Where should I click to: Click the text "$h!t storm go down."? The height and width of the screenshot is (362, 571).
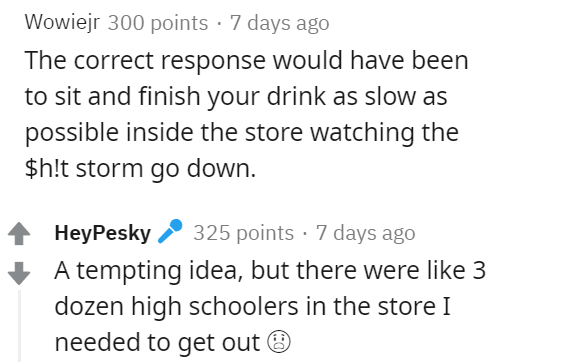coord(141,169)
